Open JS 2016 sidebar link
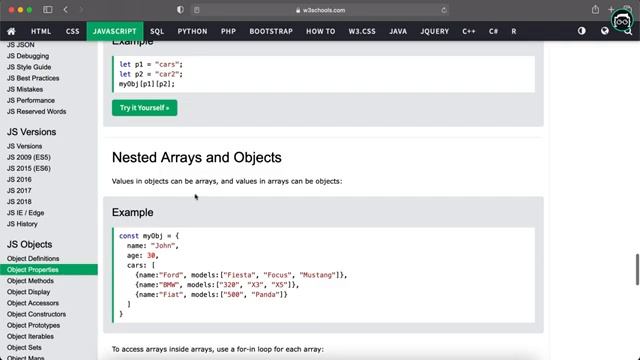640x360 pixels. (19, 180)
